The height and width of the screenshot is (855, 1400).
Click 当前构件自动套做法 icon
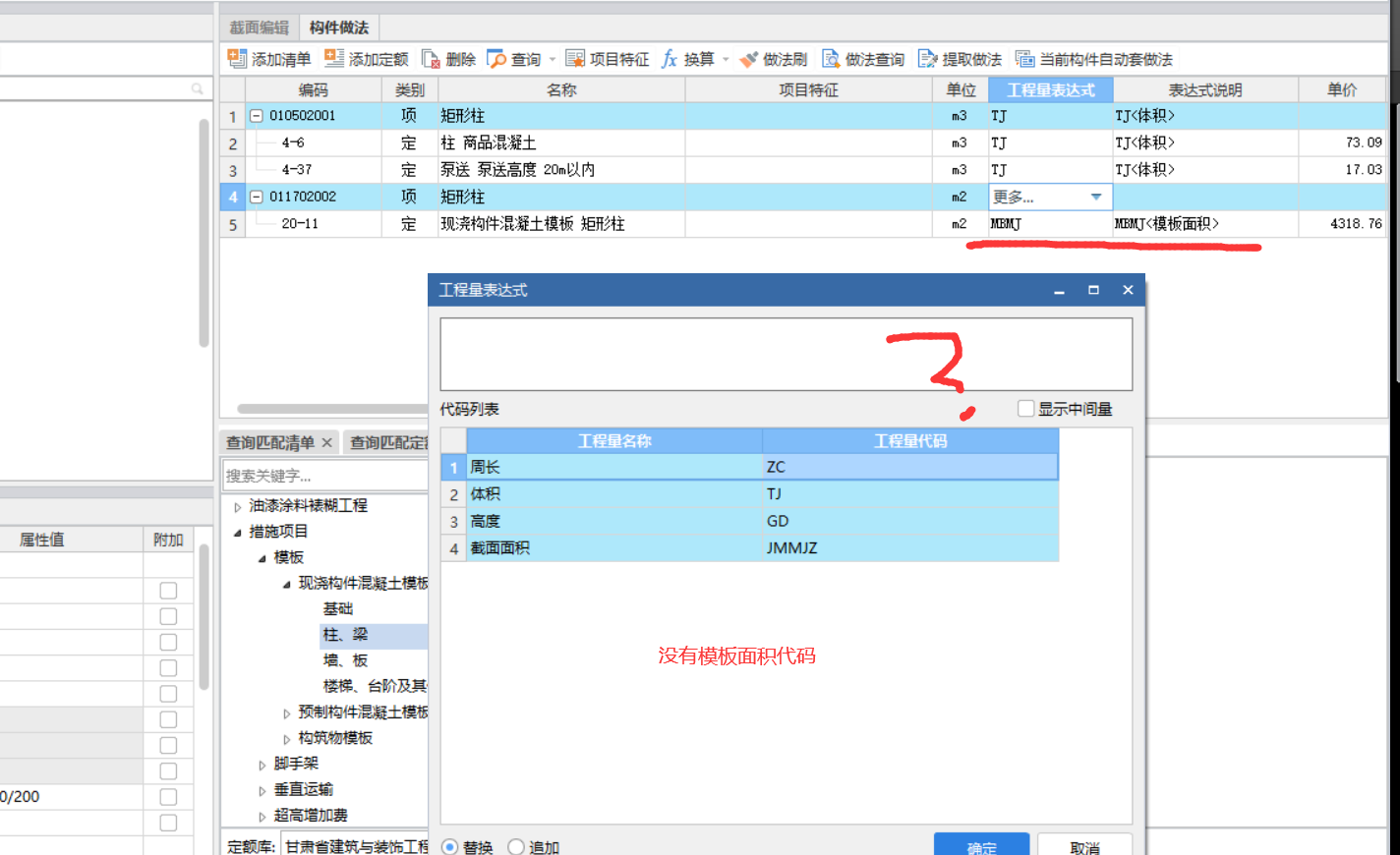1024,59
